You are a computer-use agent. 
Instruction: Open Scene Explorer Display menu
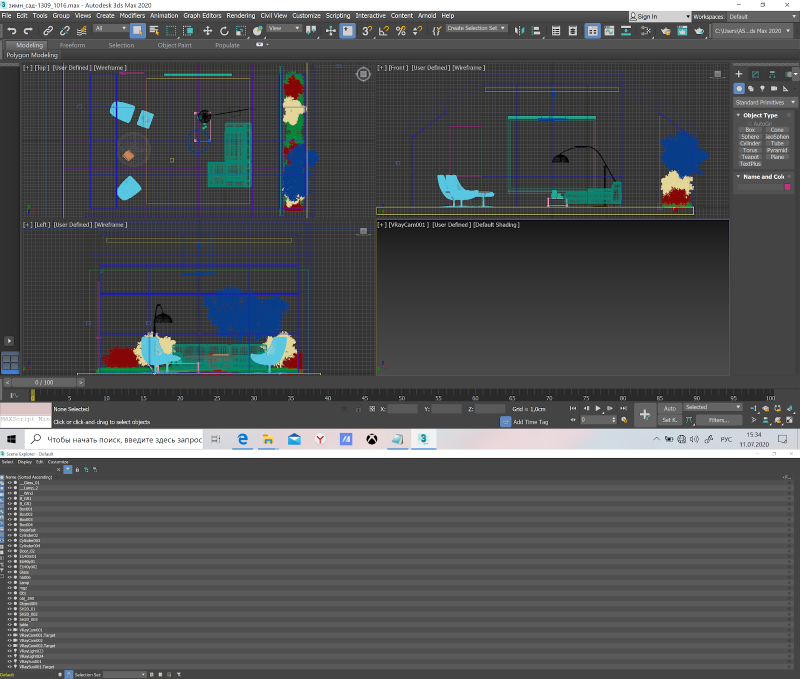coord(25,462)
